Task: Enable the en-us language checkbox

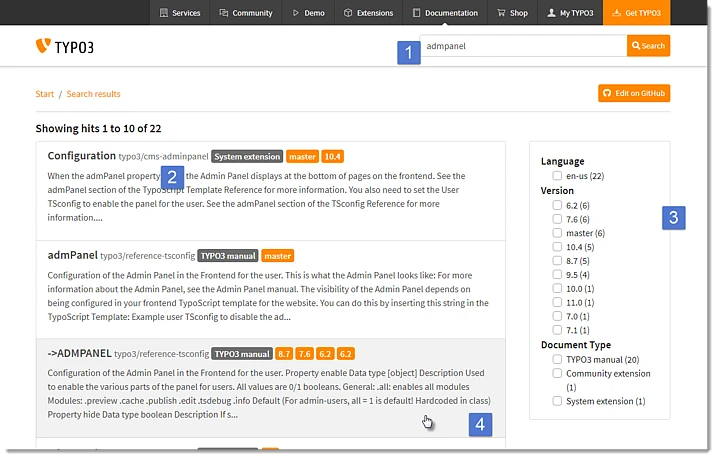Action: tap(557, 176)
